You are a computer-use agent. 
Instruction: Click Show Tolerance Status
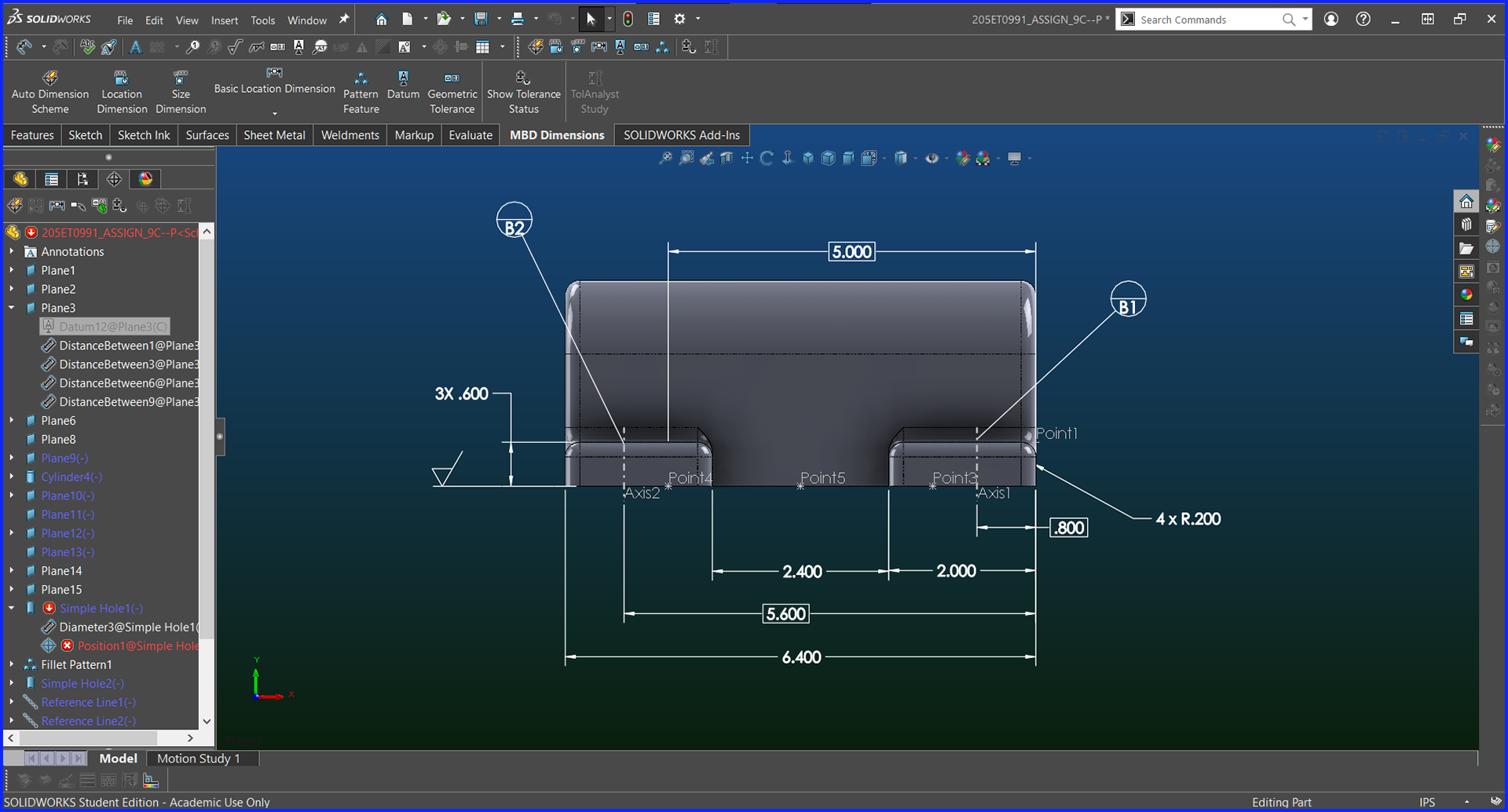(x=524, y=93)
